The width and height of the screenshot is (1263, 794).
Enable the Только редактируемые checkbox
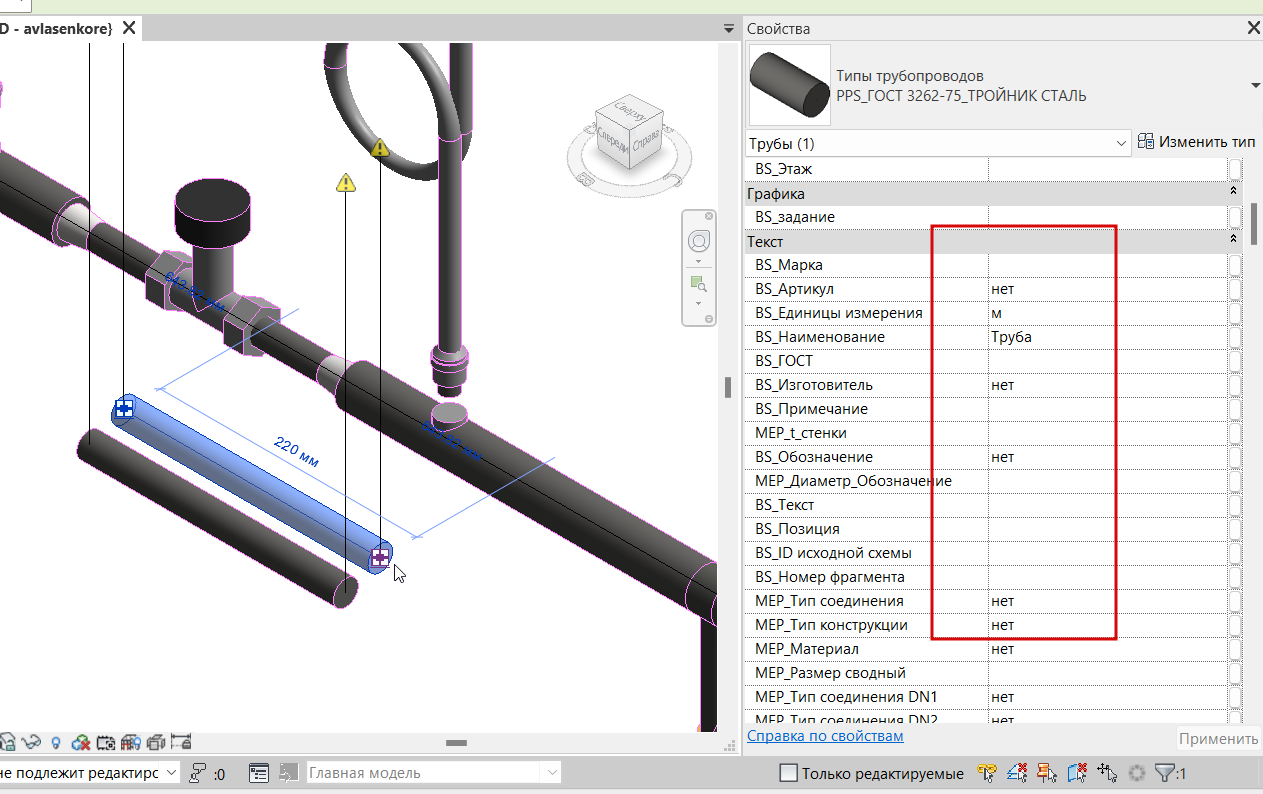[788, 773]
